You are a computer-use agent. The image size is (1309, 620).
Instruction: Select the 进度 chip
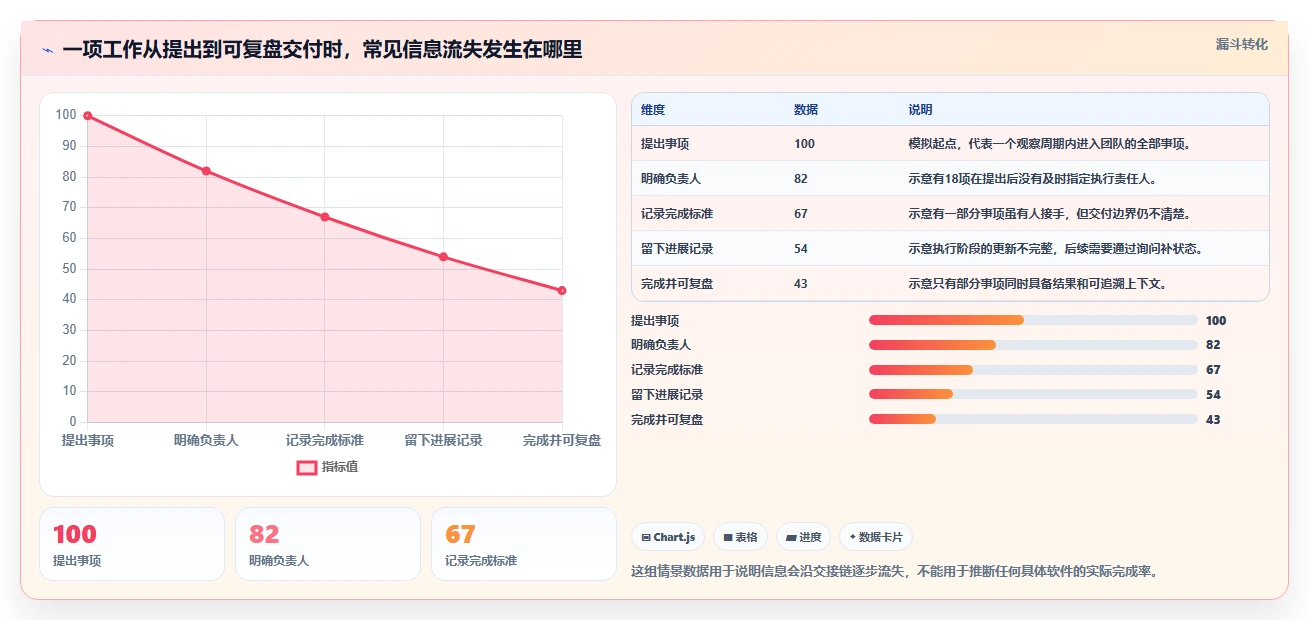pos(803,537)
